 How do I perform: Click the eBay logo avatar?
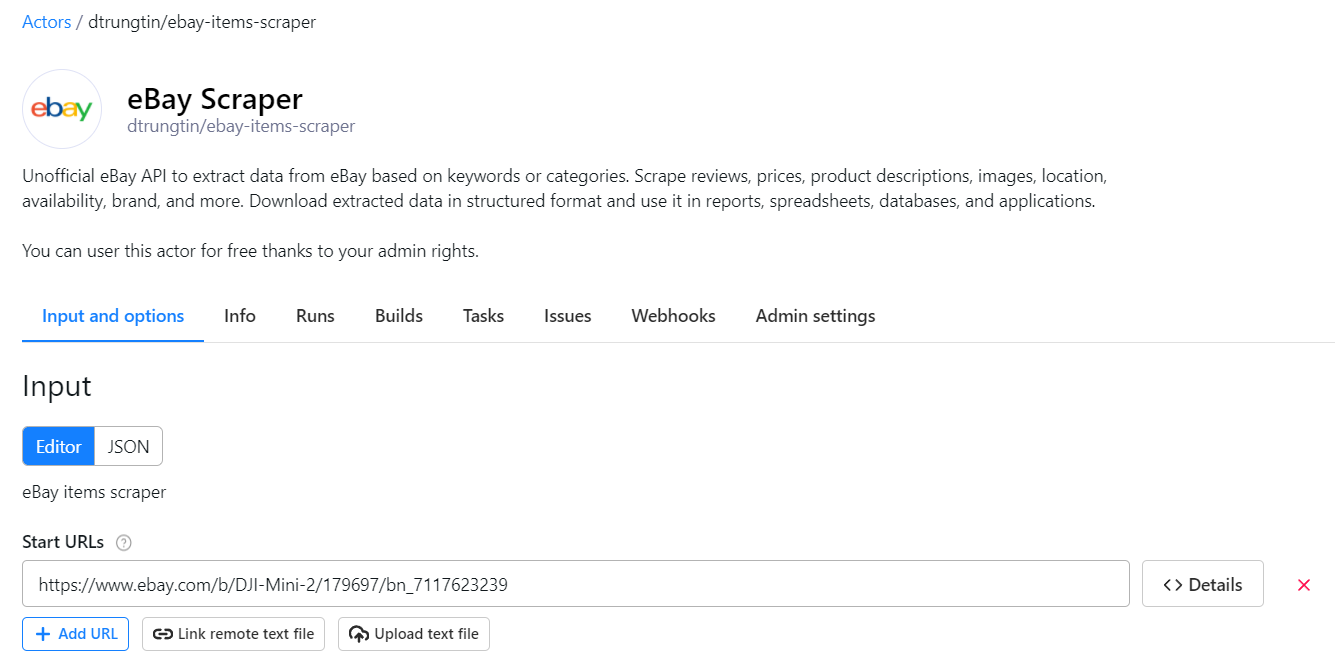tap(62, 109)
